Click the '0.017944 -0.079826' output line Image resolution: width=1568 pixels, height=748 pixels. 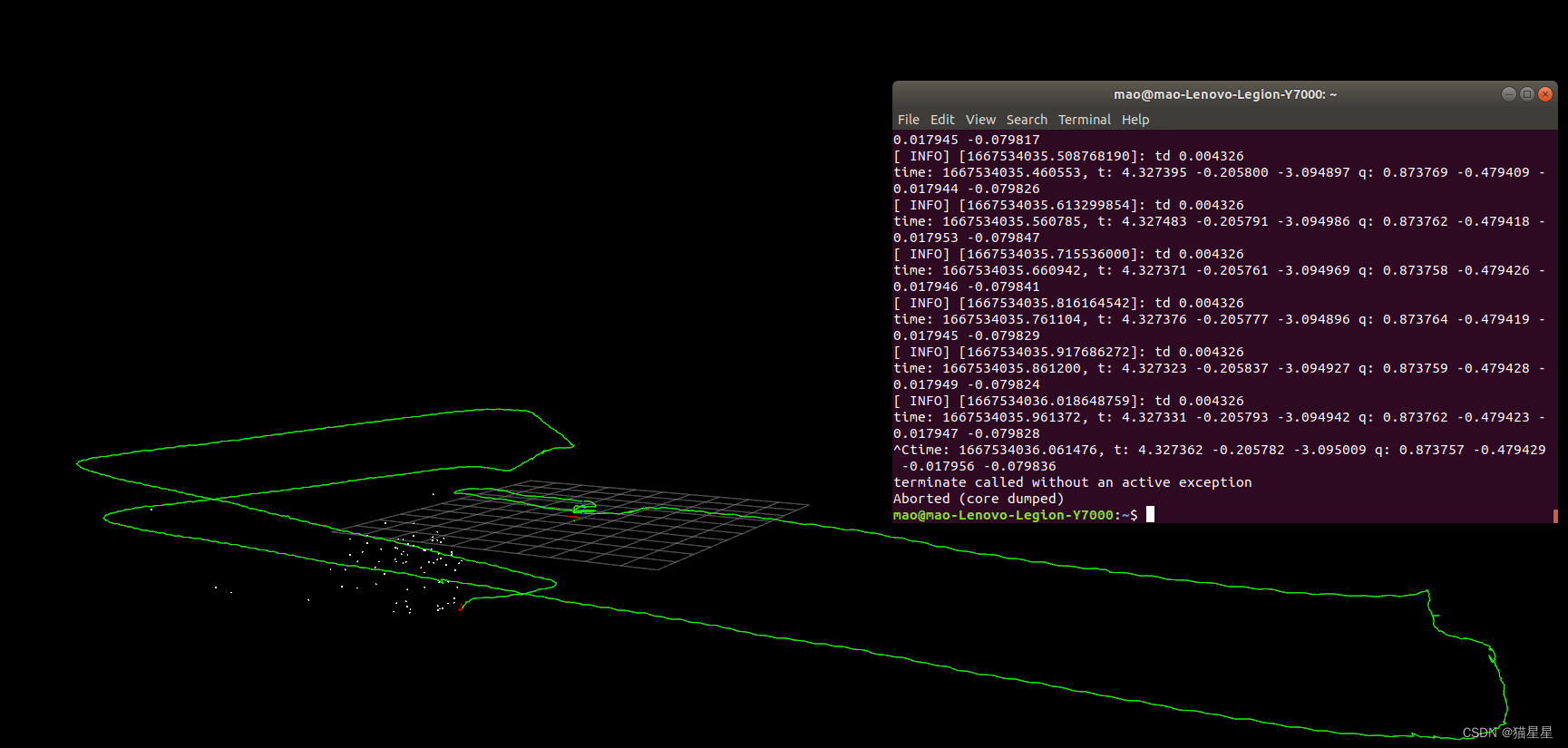pyautogui.click(x=967, y=189)
